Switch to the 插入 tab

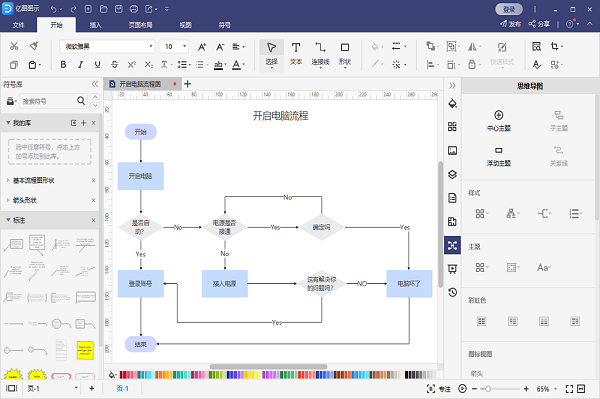[x=95, y=25]
